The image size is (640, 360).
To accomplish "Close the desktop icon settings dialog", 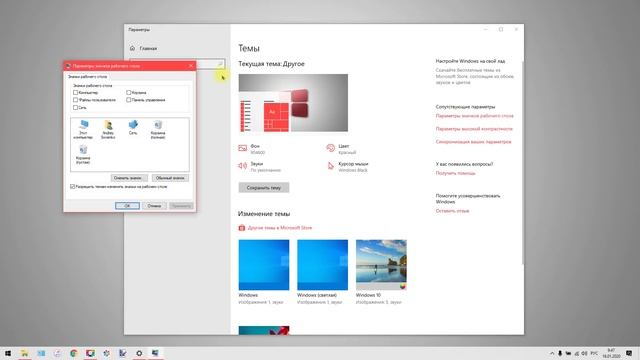I will pos(191,66).
